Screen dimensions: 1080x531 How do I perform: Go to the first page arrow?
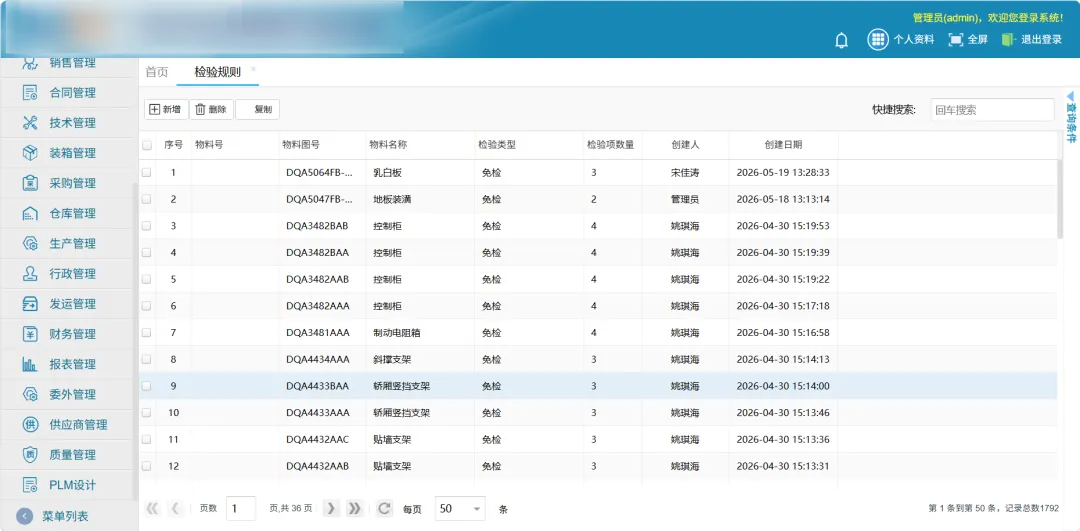153,509
